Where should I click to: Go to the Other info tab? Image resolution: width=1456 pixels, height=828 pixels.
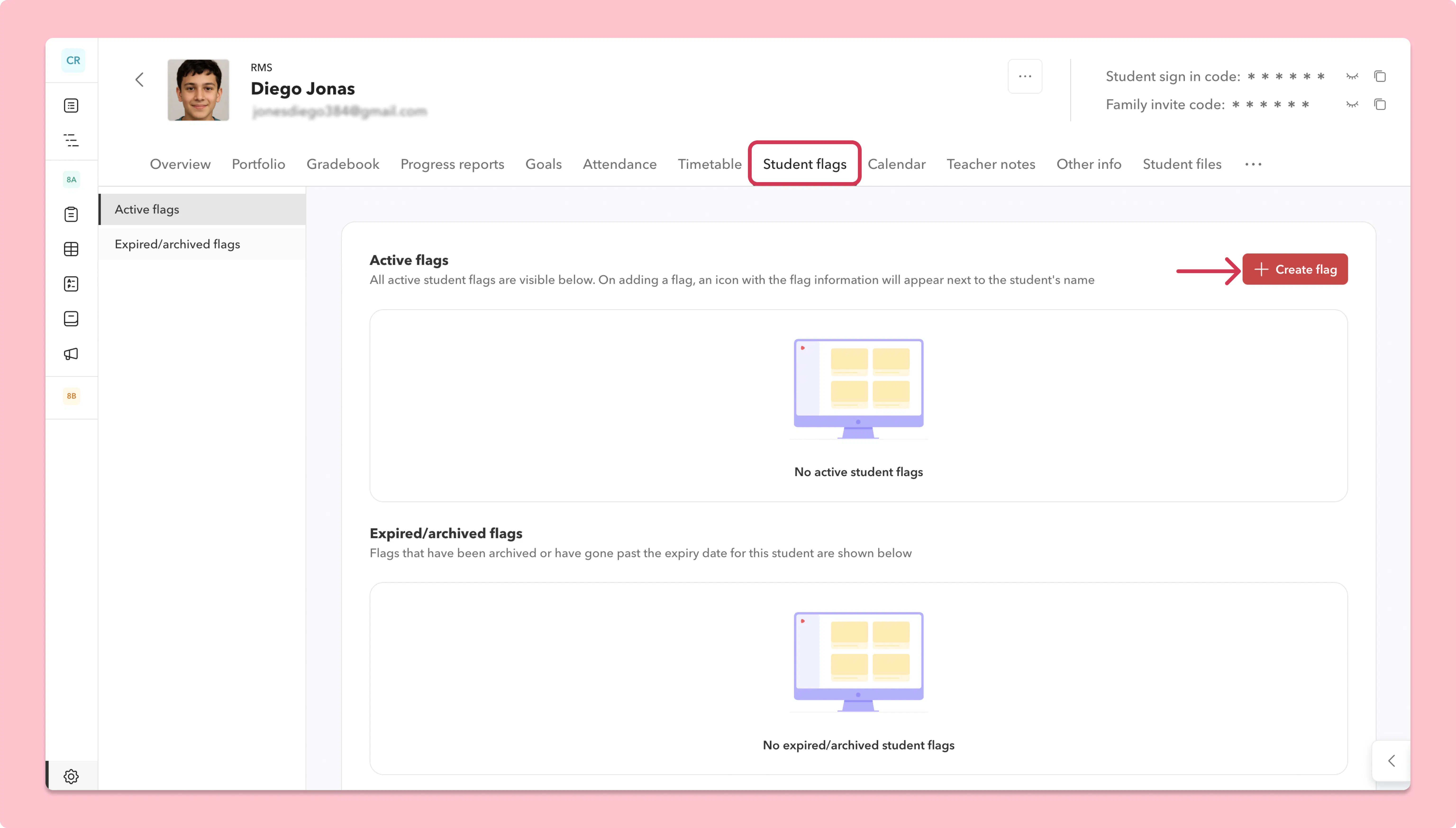tap(1089, 164)
